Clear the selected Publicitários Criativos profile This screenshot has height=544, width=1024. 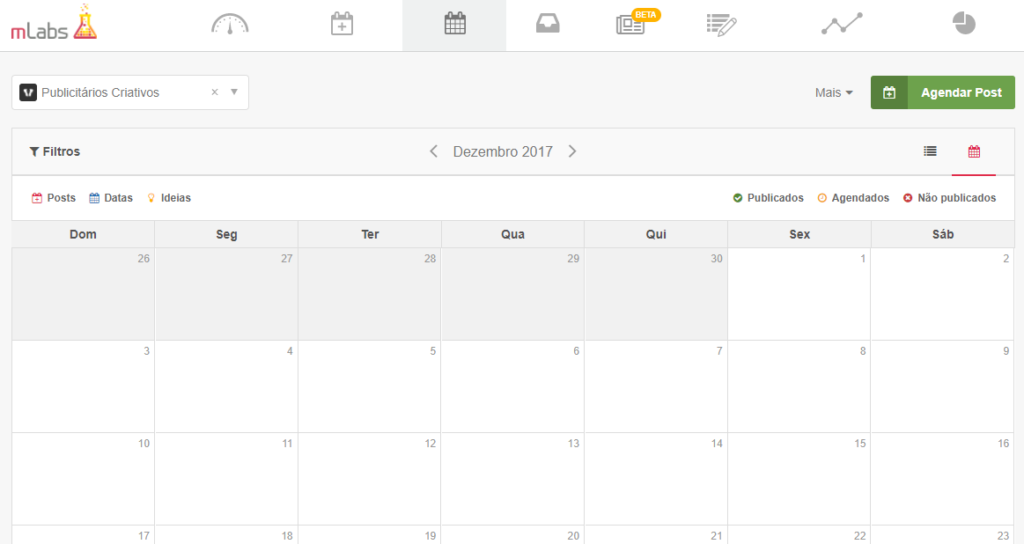point(214,92)
